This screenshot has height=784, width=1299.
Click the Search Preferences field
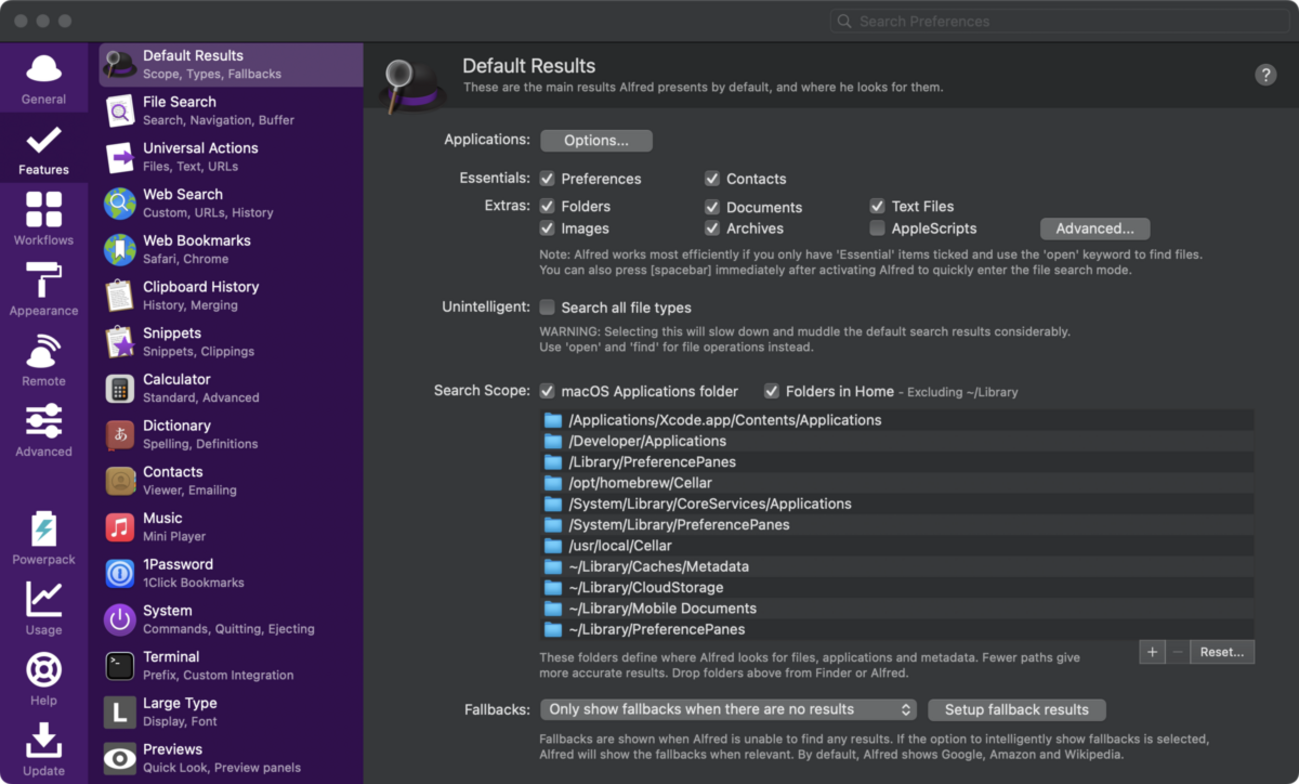tap(1060, 21)
